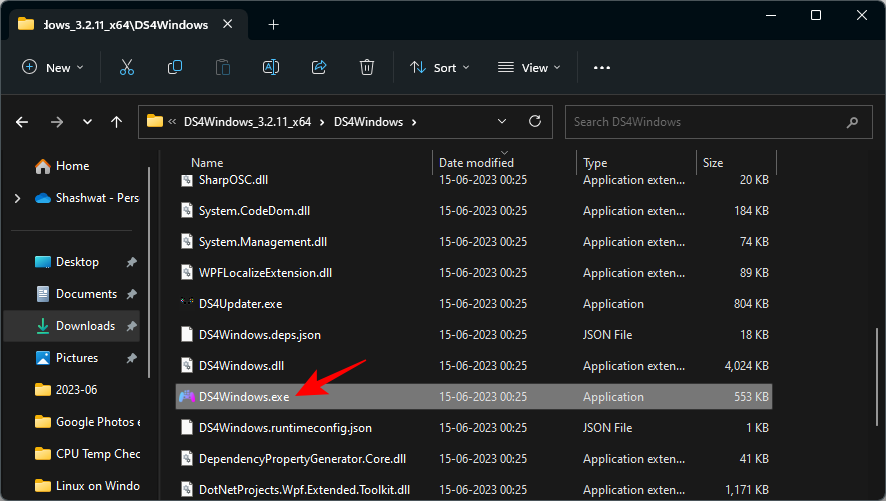Go back with the left arrow

click(x=22, y=122)
